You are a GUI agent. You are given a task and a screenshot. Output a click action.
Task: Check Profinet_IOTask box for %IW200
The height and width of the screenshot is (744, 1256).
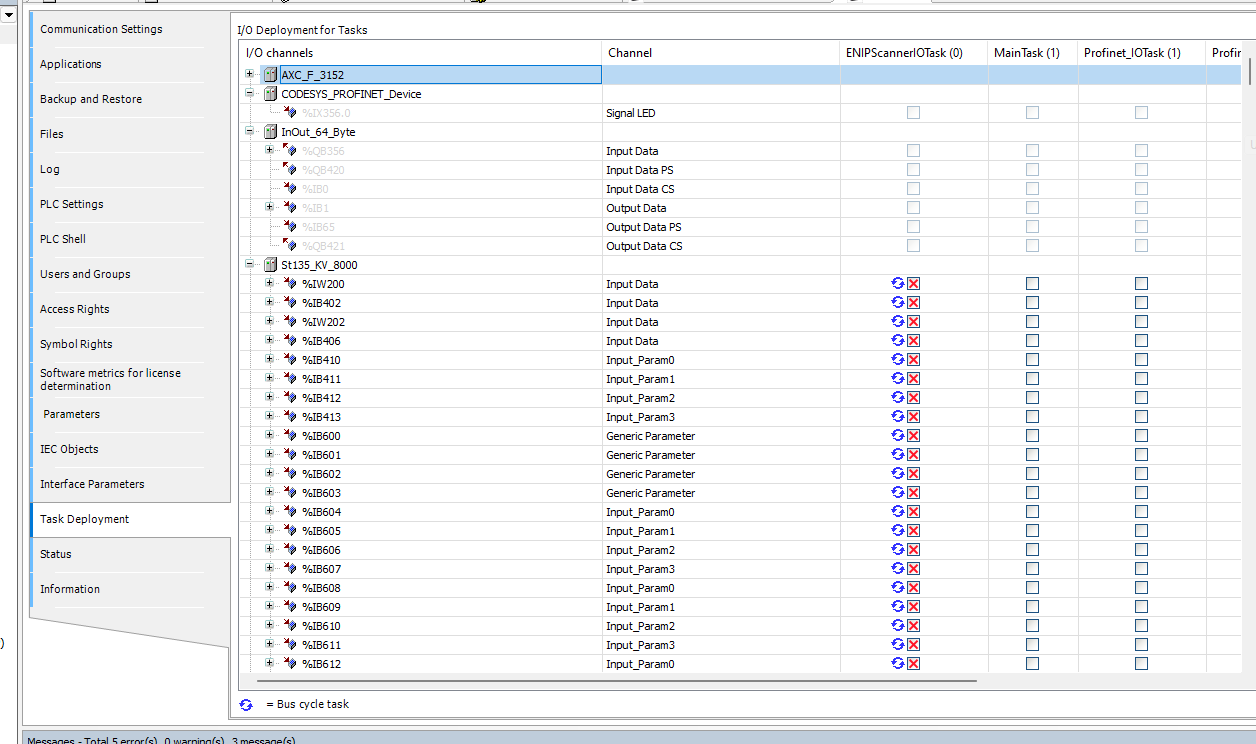(x=1141, y=284)
